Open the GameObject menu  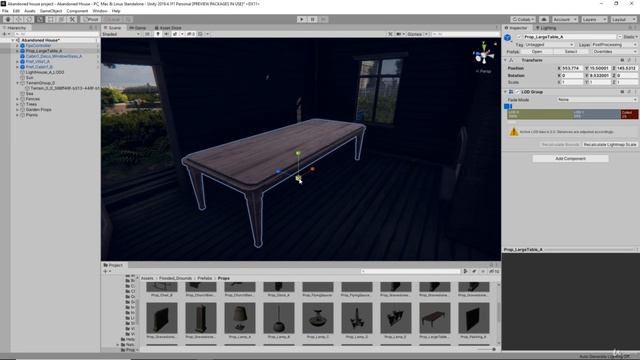(x=51, y=11)
